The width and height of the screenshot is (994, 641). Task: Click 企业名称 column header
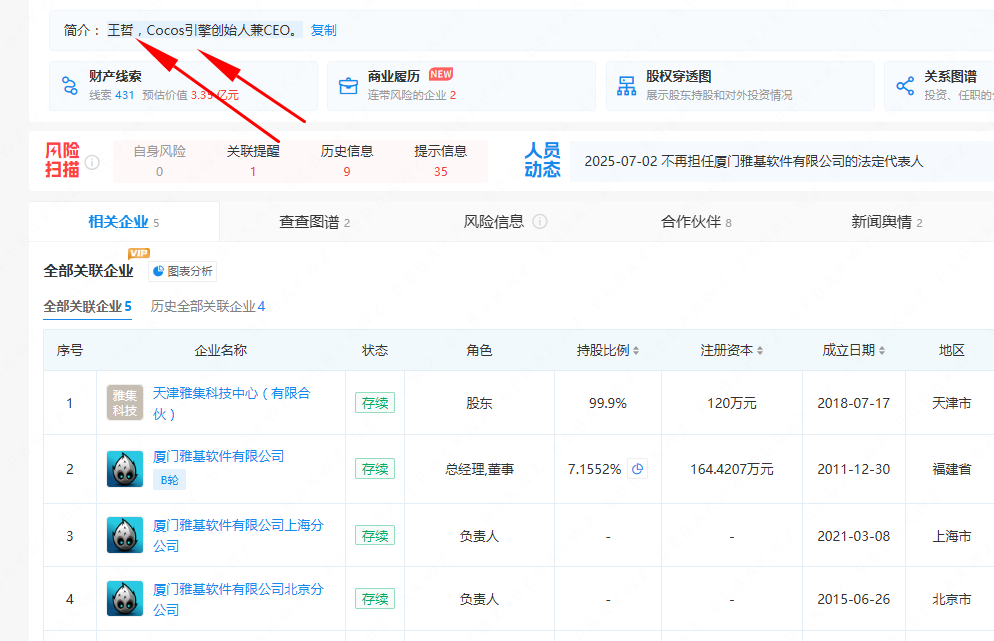[221, 350]
